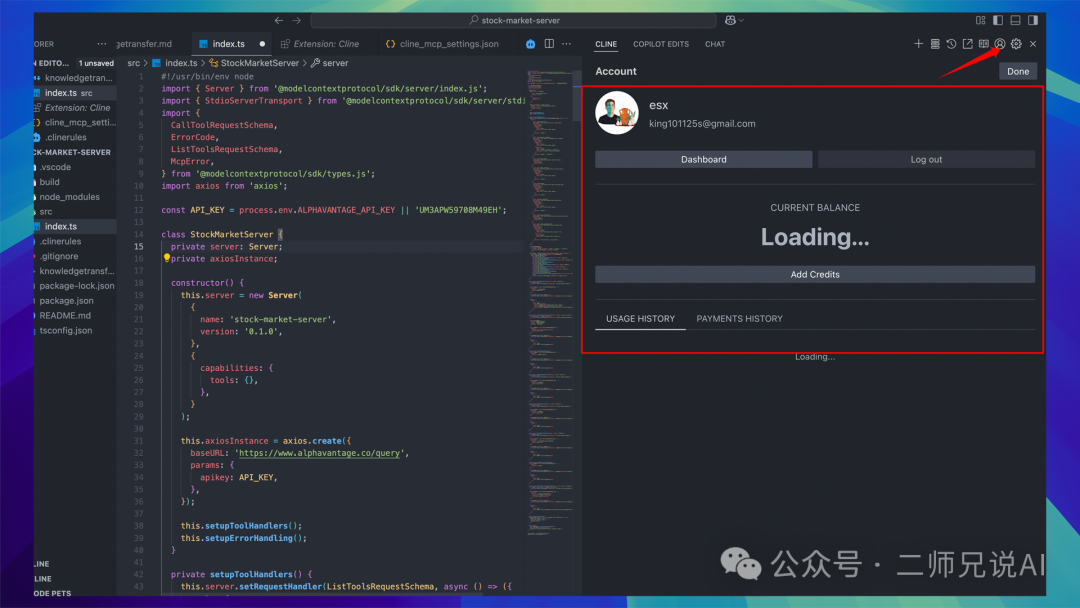Select the COPILOT EDITS tab
The height and width of the screenshot is (608, 1080).
pos(661,43)
